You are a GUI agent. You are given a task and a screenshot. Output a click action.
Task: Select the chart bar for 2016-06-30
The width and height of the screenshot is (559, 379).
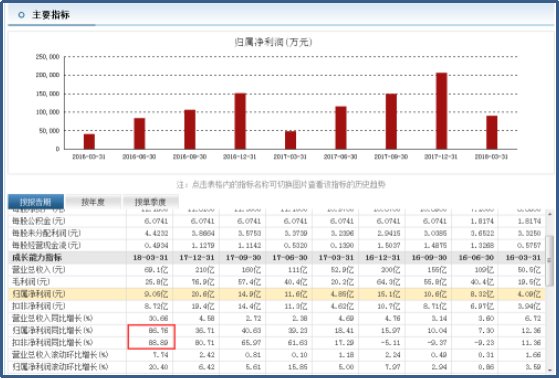coord(139,133)
